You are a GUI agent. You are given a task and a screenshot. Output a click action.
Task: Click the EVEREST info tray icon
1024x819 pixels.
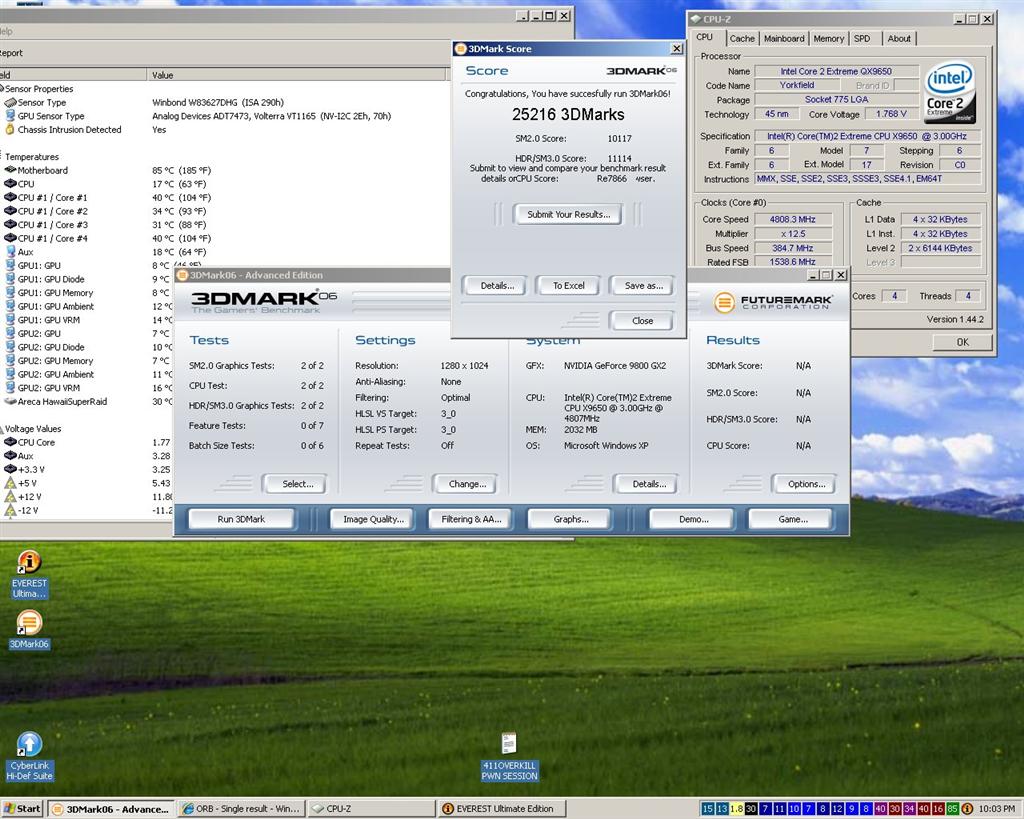[967, 809]
